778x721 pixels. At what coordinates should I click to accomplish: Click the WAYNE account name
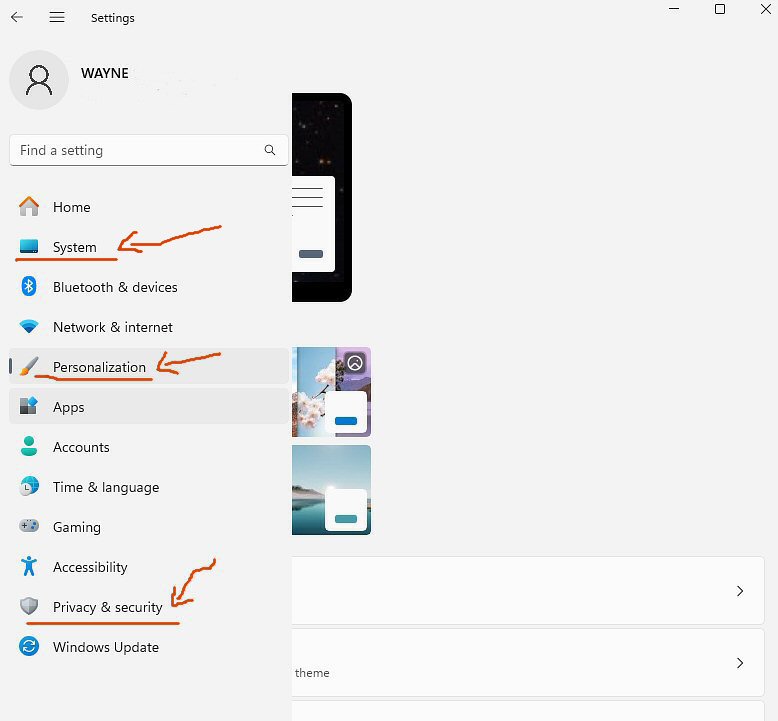[105, 73]
